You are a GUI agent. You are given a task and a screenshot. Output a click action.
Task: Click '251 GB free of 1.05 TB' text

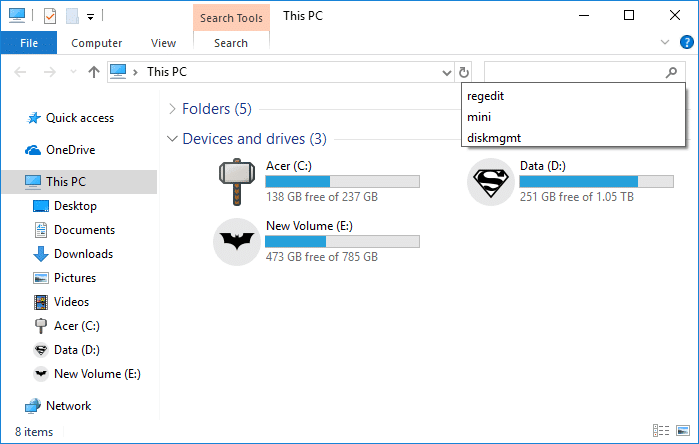[577, 197]
